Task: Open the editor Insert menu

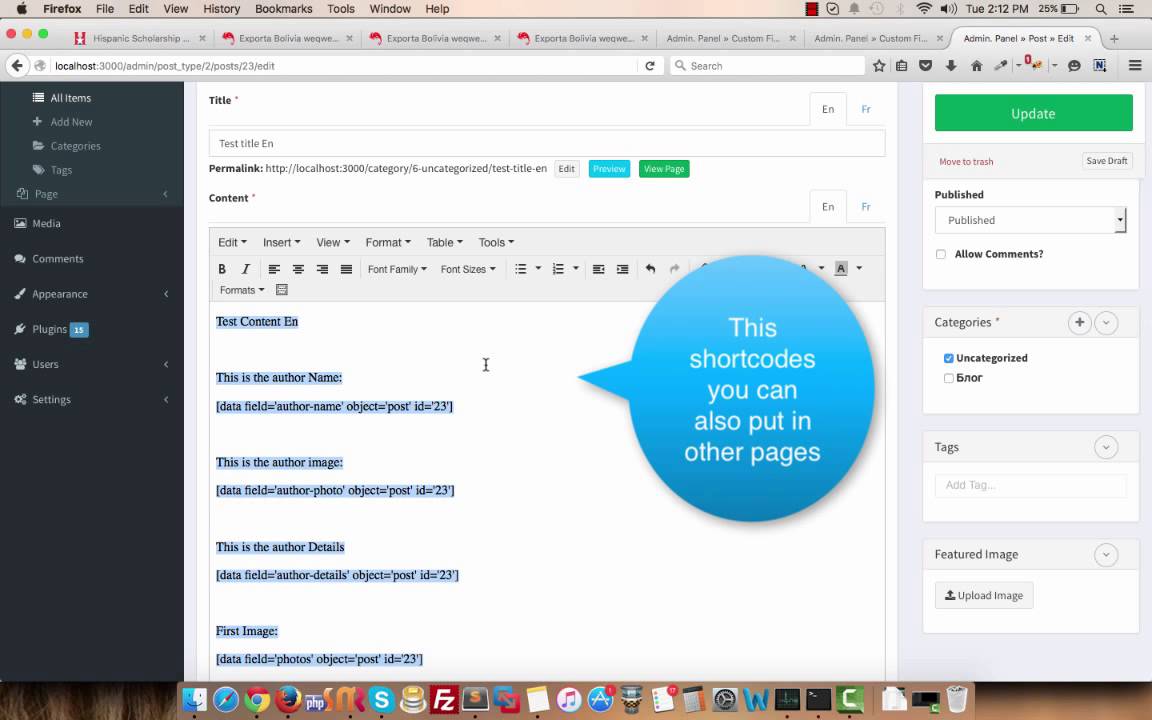Action: coord(281,242)
